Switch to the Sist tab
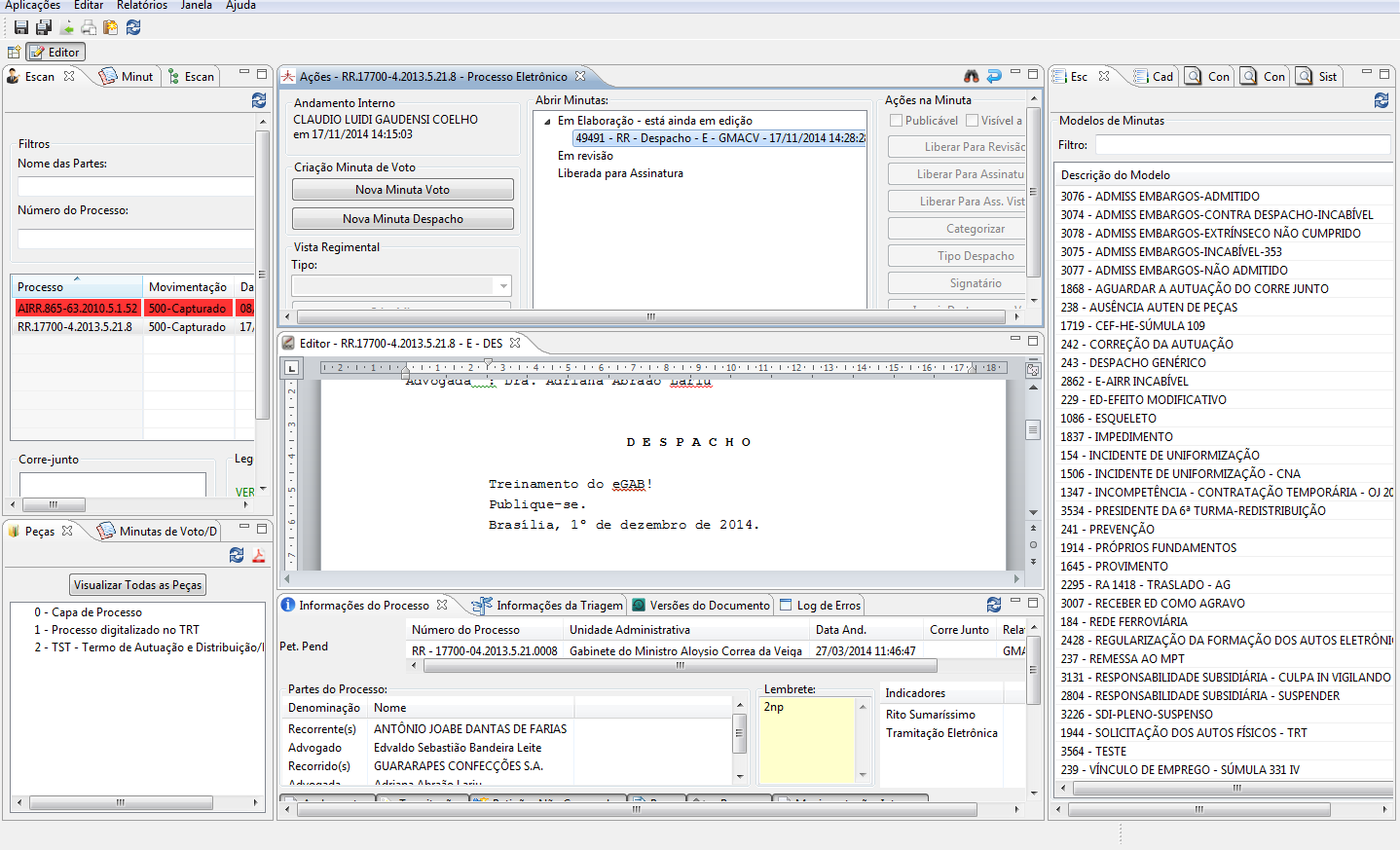This screenshot has width=1400, height=850. [1318, 76]
